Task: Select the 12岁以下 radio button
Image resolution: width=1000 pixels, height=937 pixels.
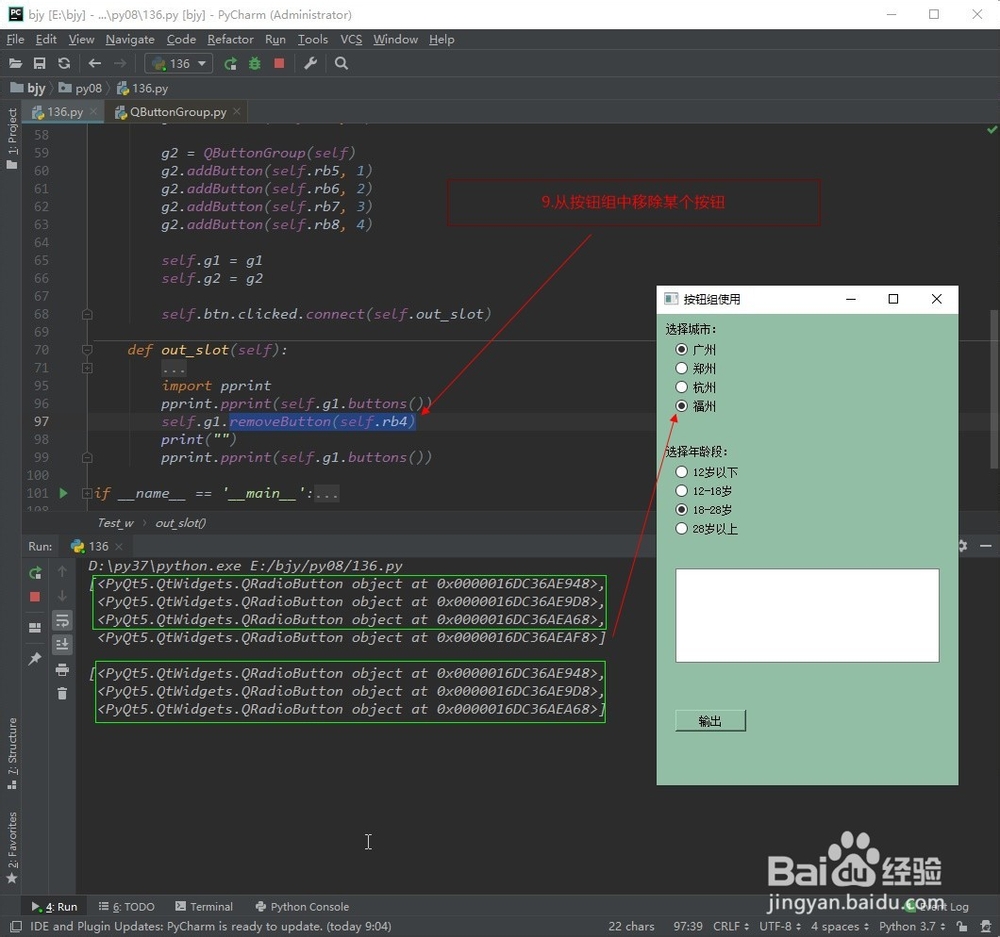Action: point(682,472)
